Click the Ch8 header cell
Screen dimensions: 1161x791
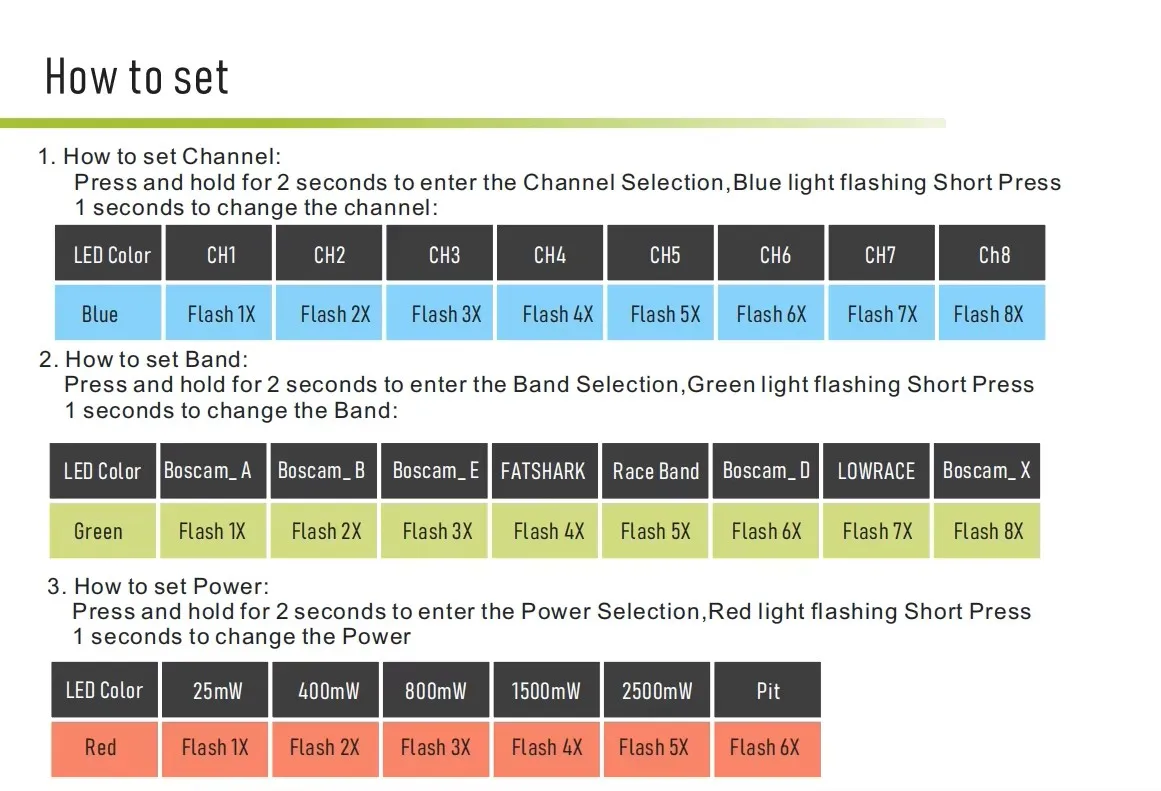[x=992, y=253]
